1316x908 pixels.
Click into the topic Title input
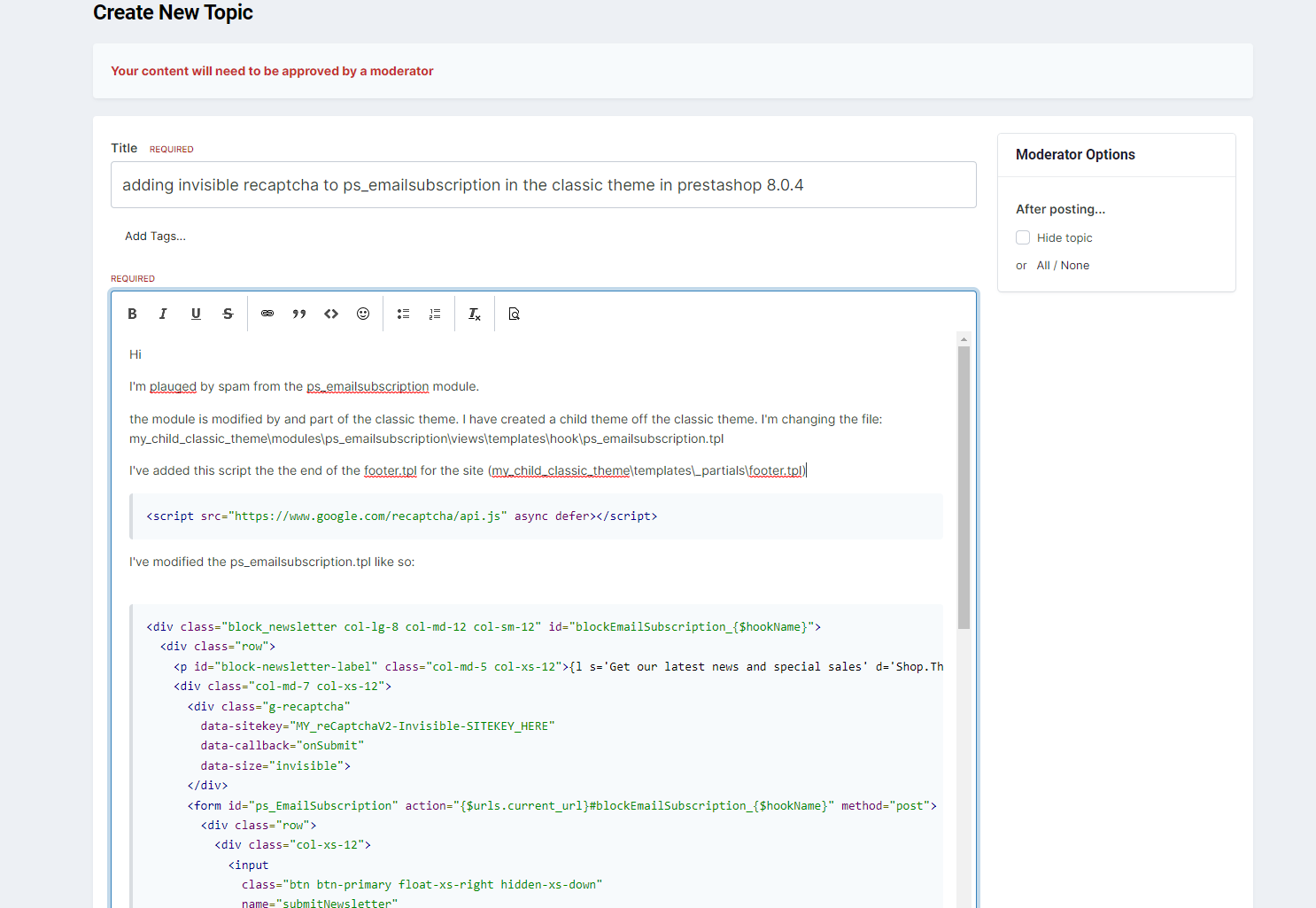click(x=543, y=185)
